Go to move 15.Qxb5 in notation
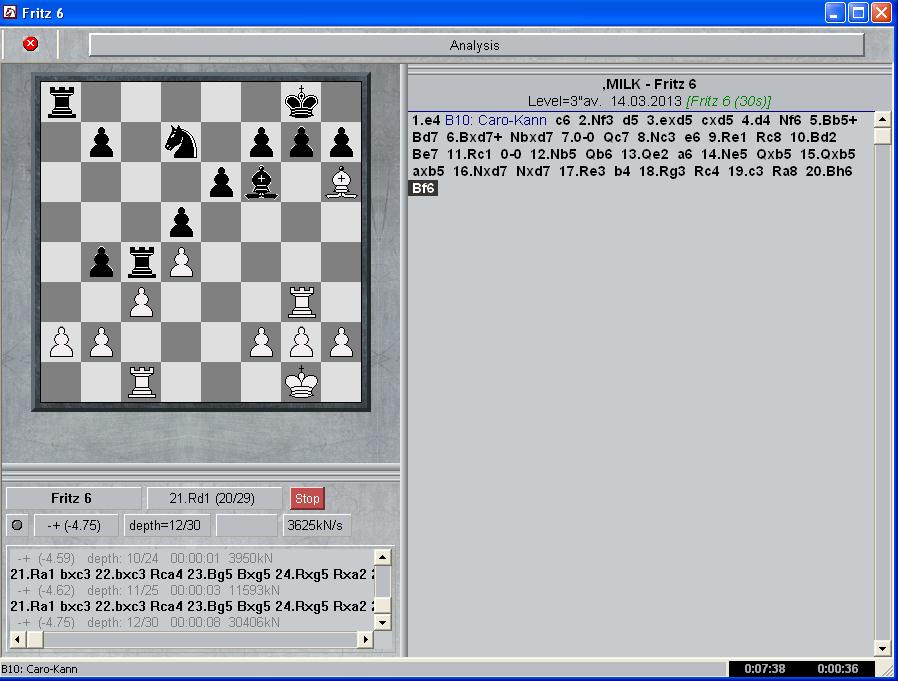 click(x=828, y=154)
